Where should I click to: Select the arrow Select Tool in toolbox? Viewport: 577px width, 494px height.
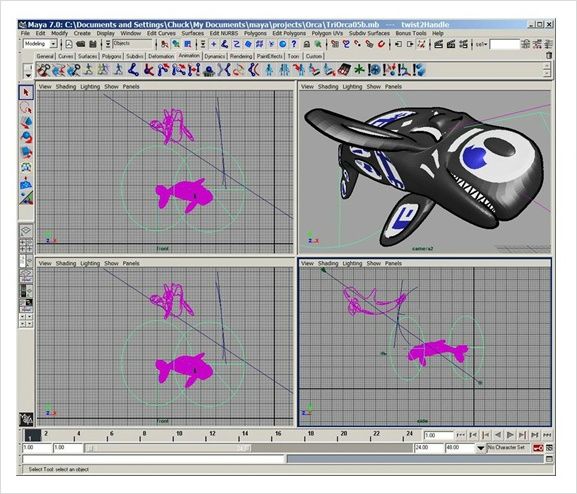coord(26,92)
